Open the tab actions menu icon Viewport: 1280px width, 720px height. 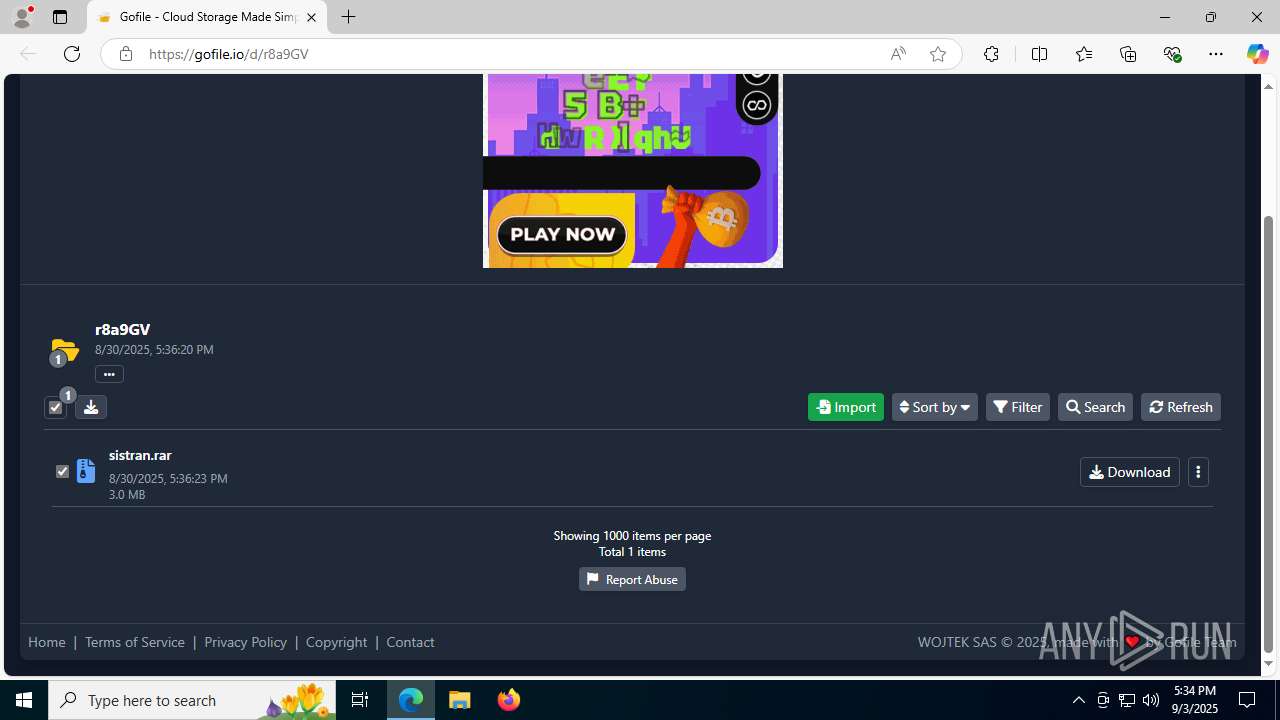[x=60, y=17]
